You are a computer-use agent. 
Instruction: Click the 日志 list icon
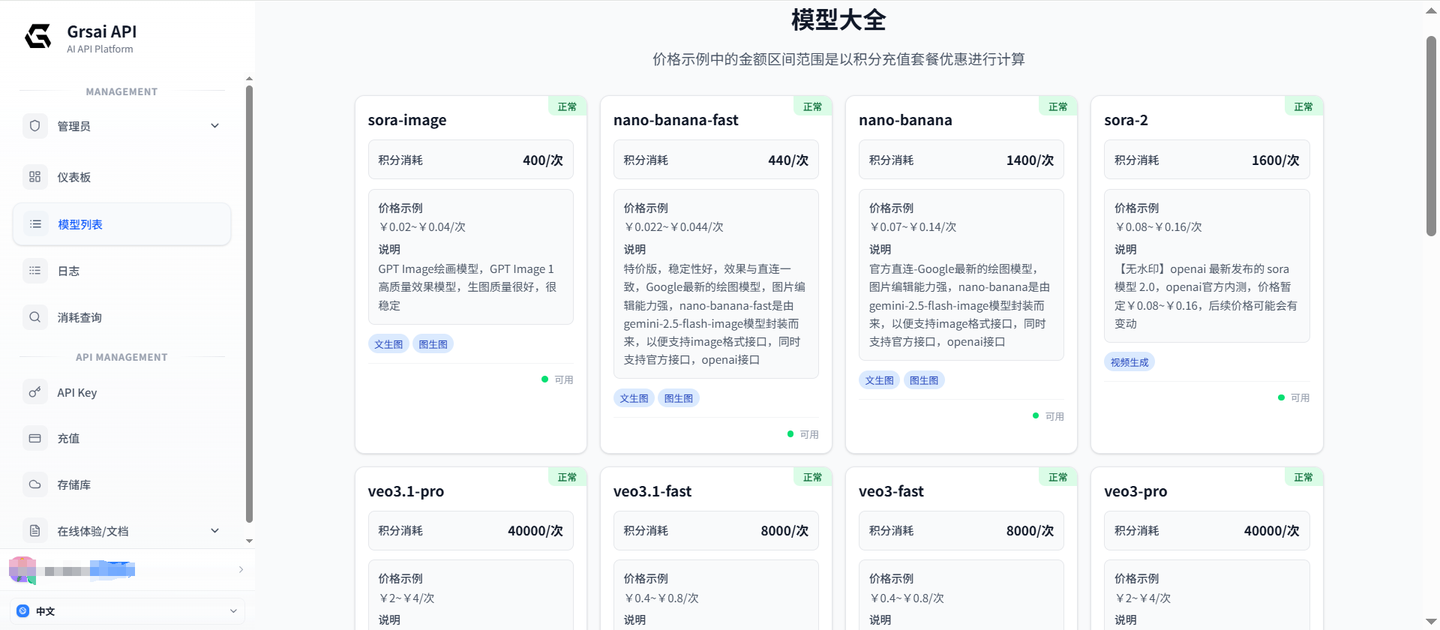(x=35, y=271)
